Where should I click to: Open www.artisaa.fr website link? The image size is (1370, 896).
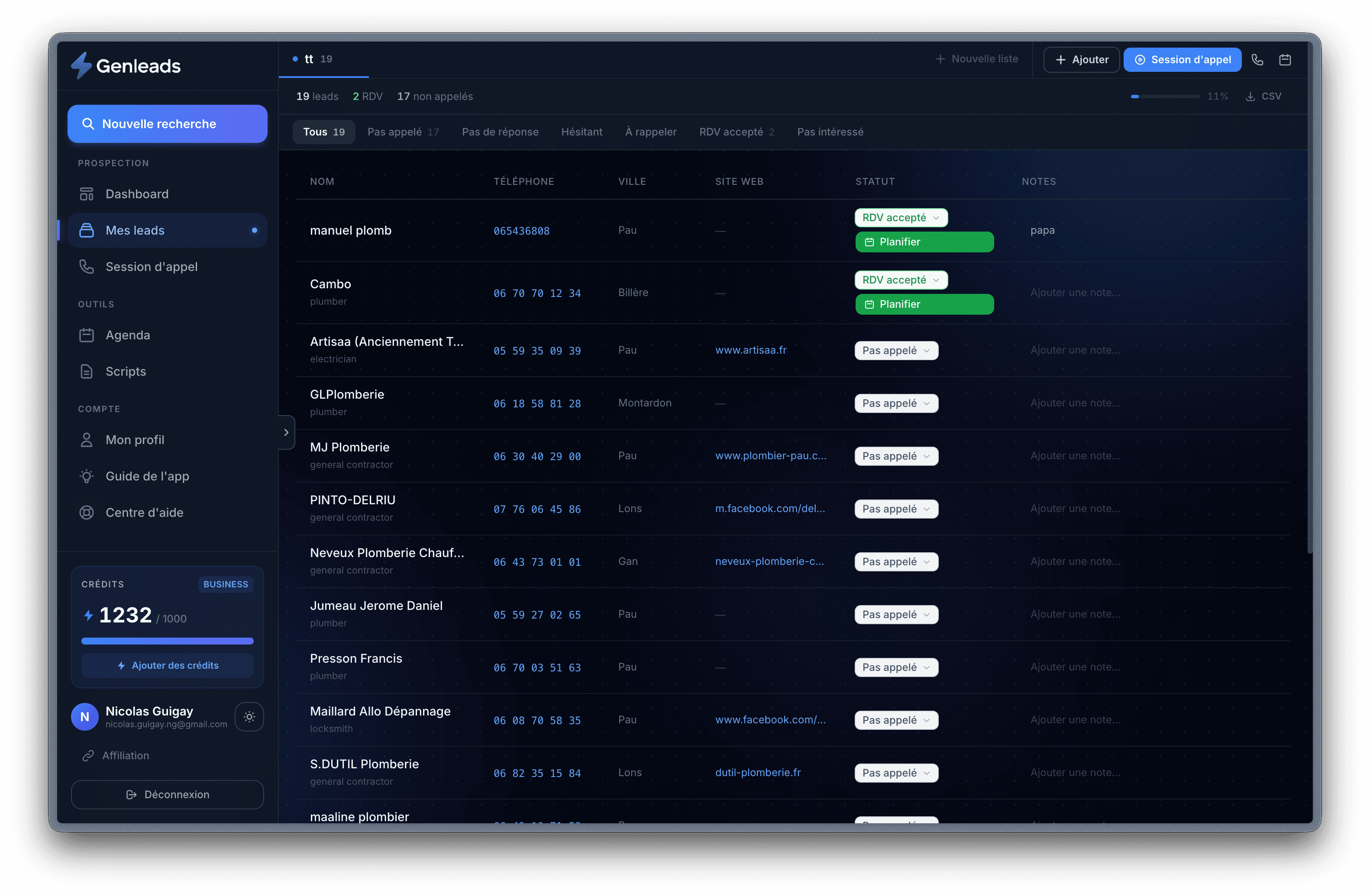coord(751,350)
